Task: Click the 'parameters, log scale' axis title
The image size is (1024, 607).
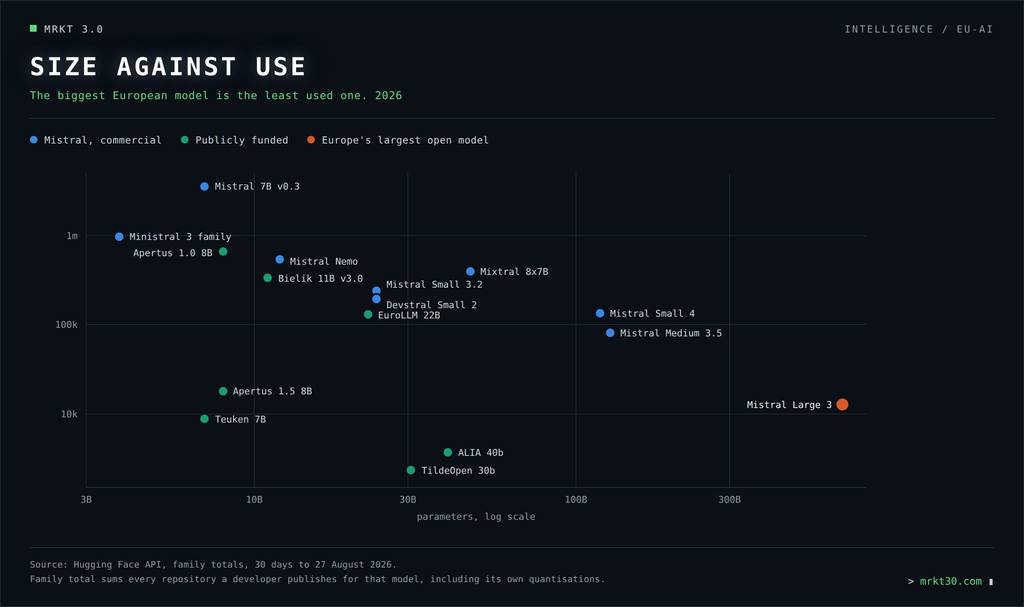Action: click(476, 516)
